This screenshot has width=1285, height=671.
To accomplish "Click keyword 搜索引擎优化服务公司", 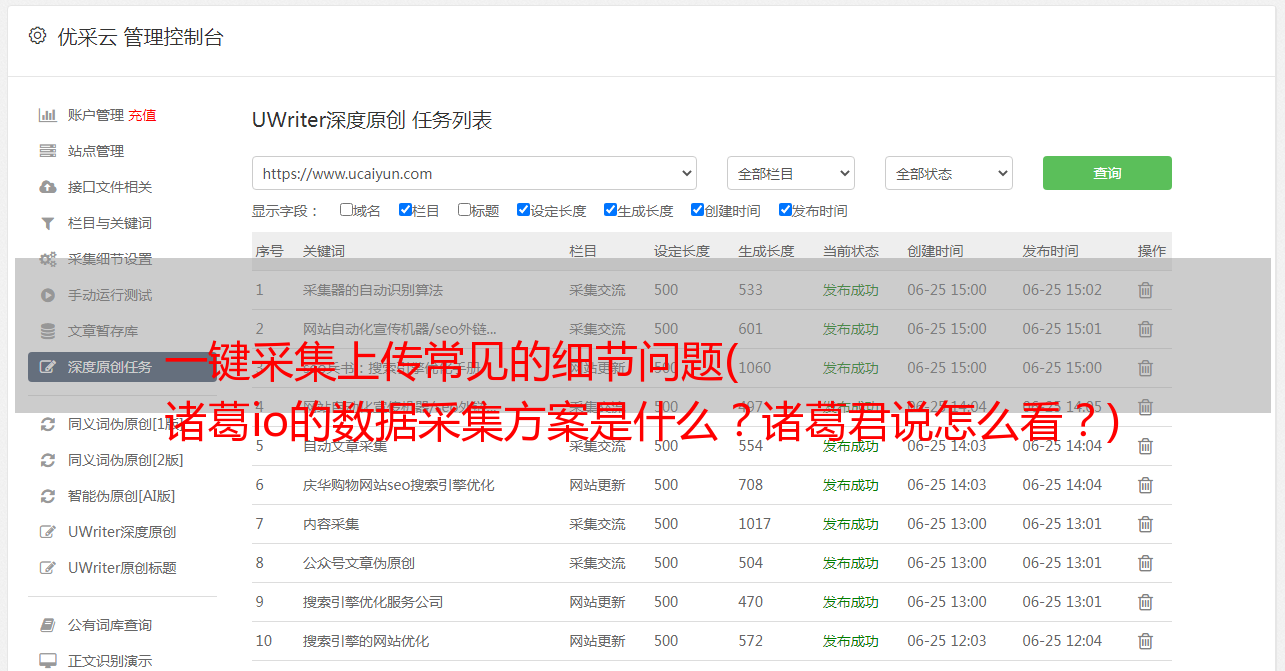I will [373, 602].
